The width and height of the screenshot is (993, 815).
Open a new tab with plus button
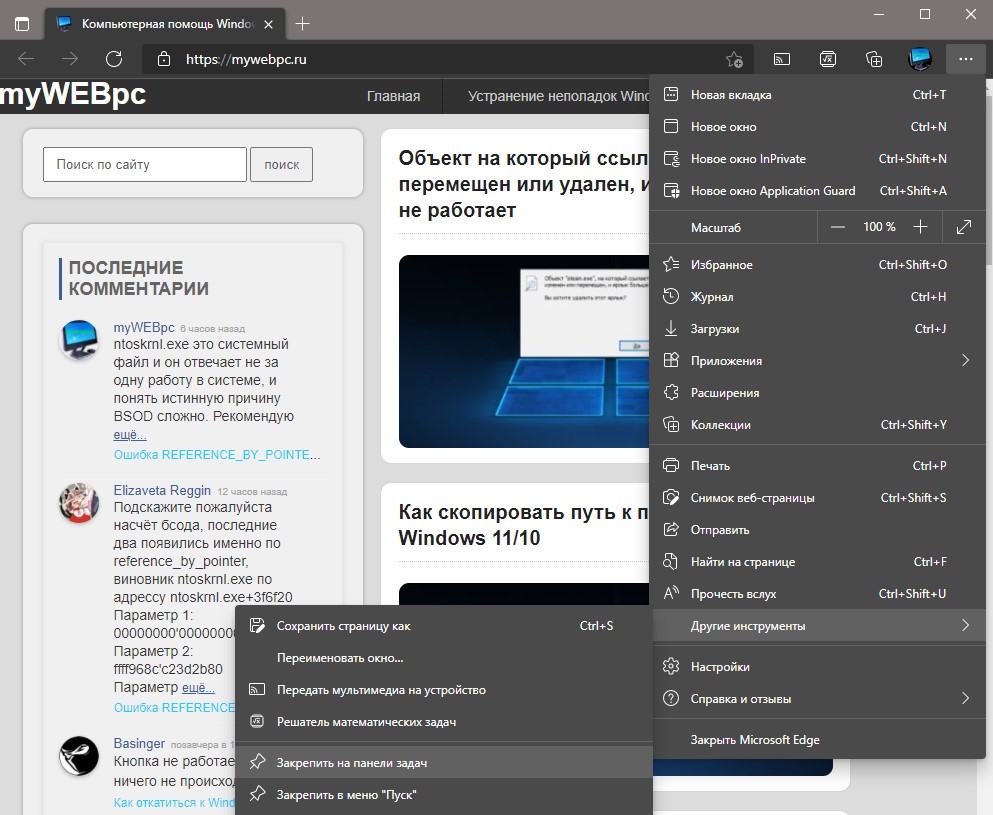click(x=303, y=24)
